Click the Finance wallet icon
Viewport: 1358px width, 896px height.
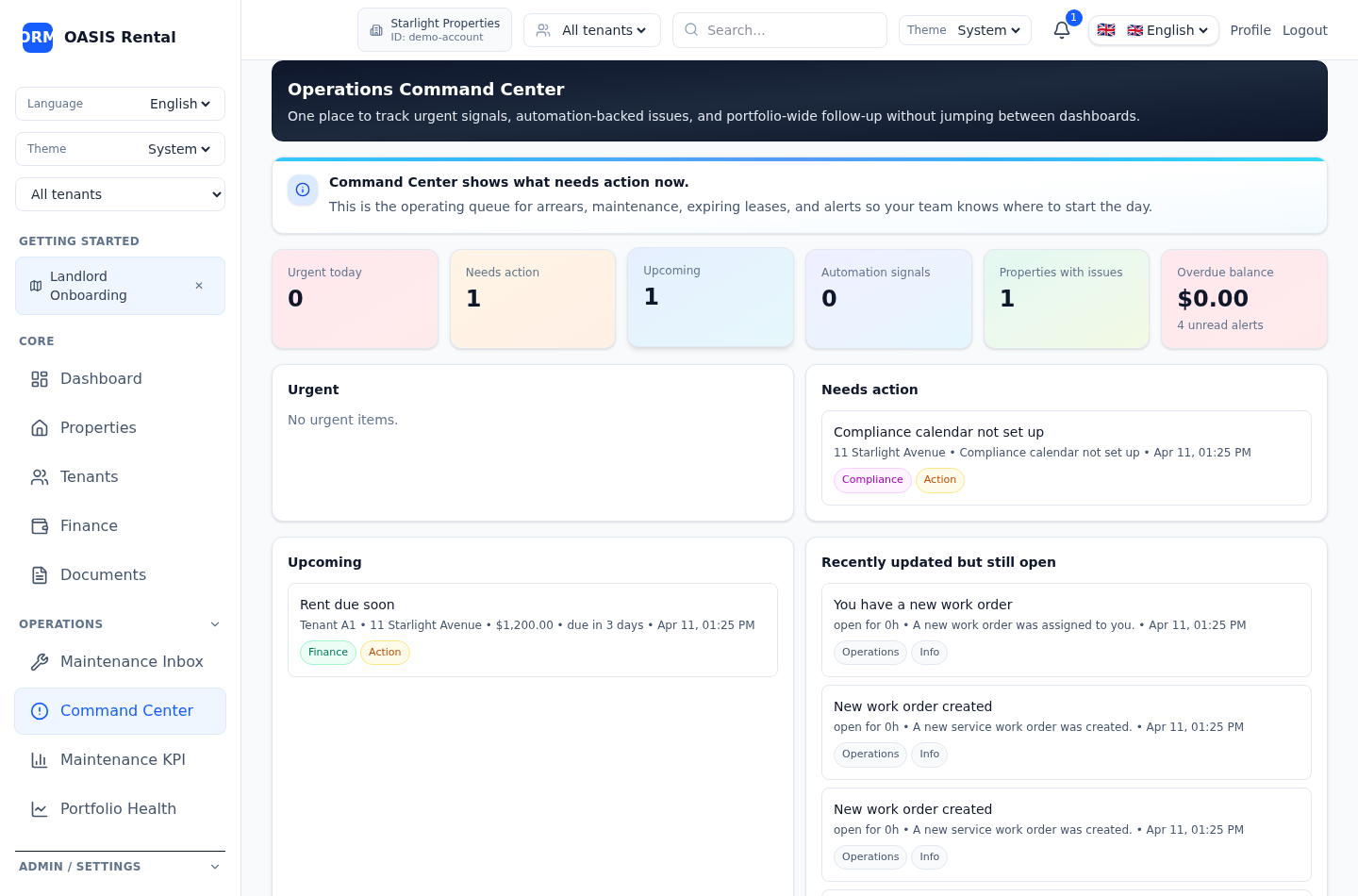click(x=40, y=526)
